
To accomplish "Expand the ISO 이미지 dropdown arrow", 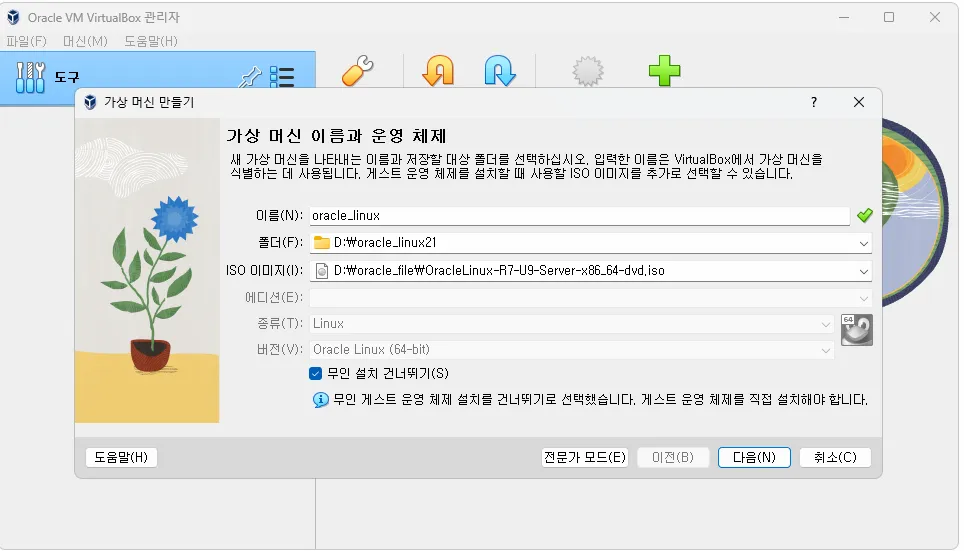I will 864,271.
